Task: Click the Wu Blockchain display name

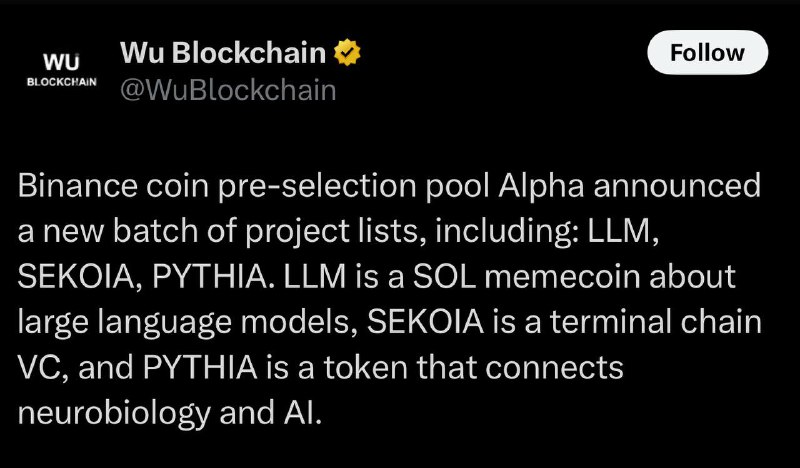Action: pyautogui.click(x=223, y=52)
